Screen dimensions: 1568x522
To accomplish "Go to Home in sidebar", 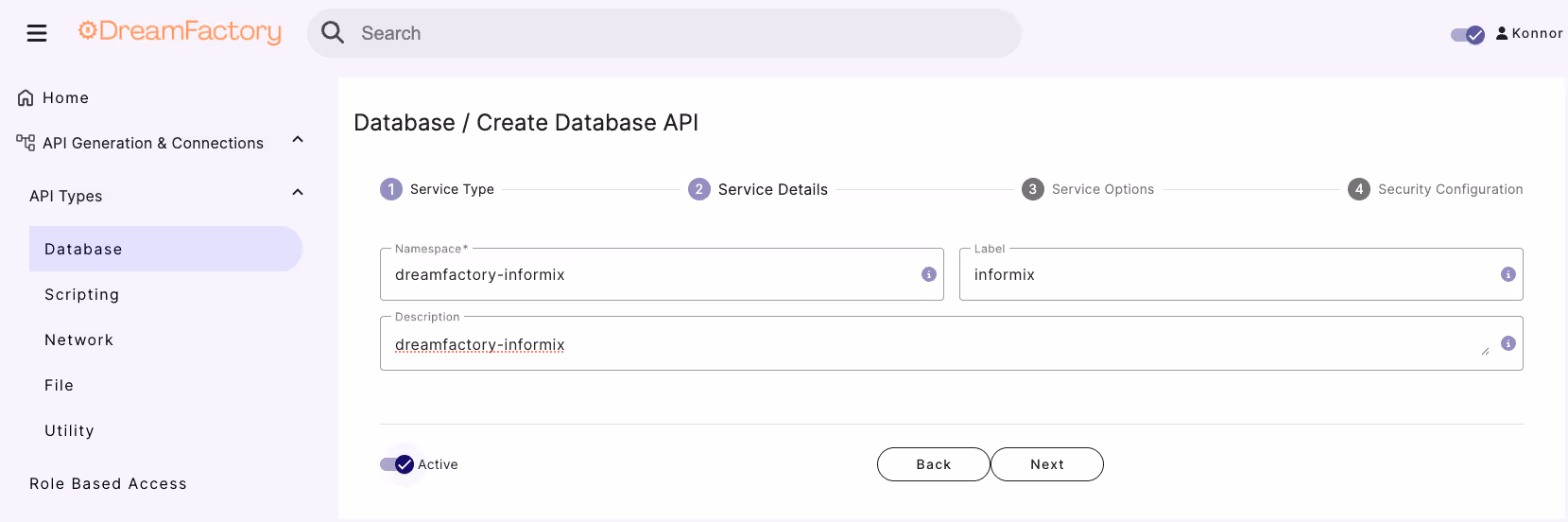I will coord(66,97).
